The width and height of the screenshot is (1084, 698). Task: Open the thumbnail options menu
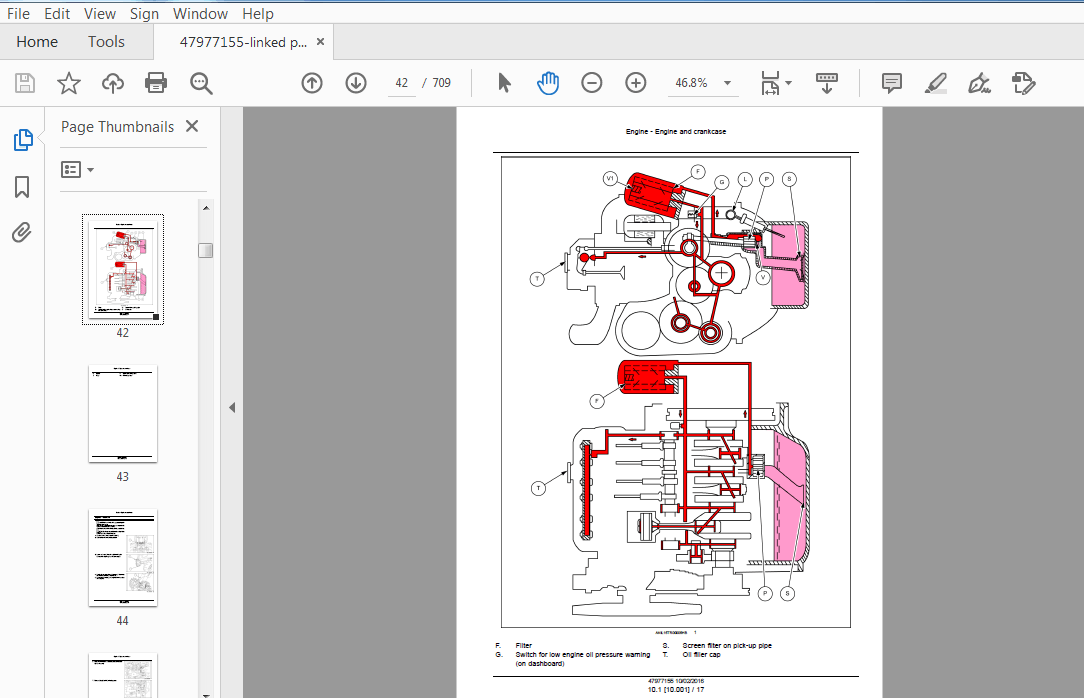pyautogui.click(x=77, y=168)
